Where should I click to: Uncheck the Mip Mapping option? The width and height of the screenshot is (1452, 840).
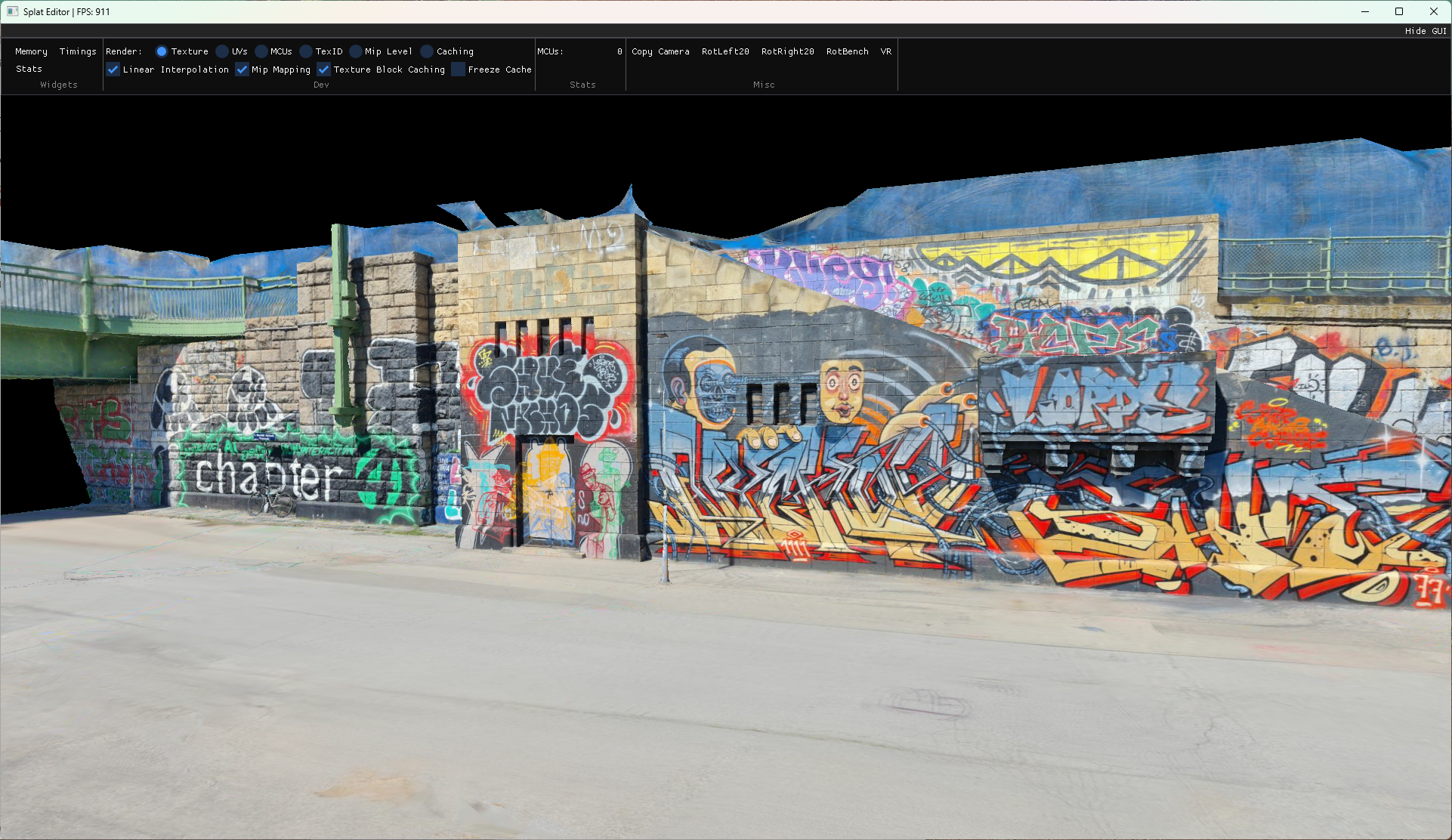click(243, 69)
